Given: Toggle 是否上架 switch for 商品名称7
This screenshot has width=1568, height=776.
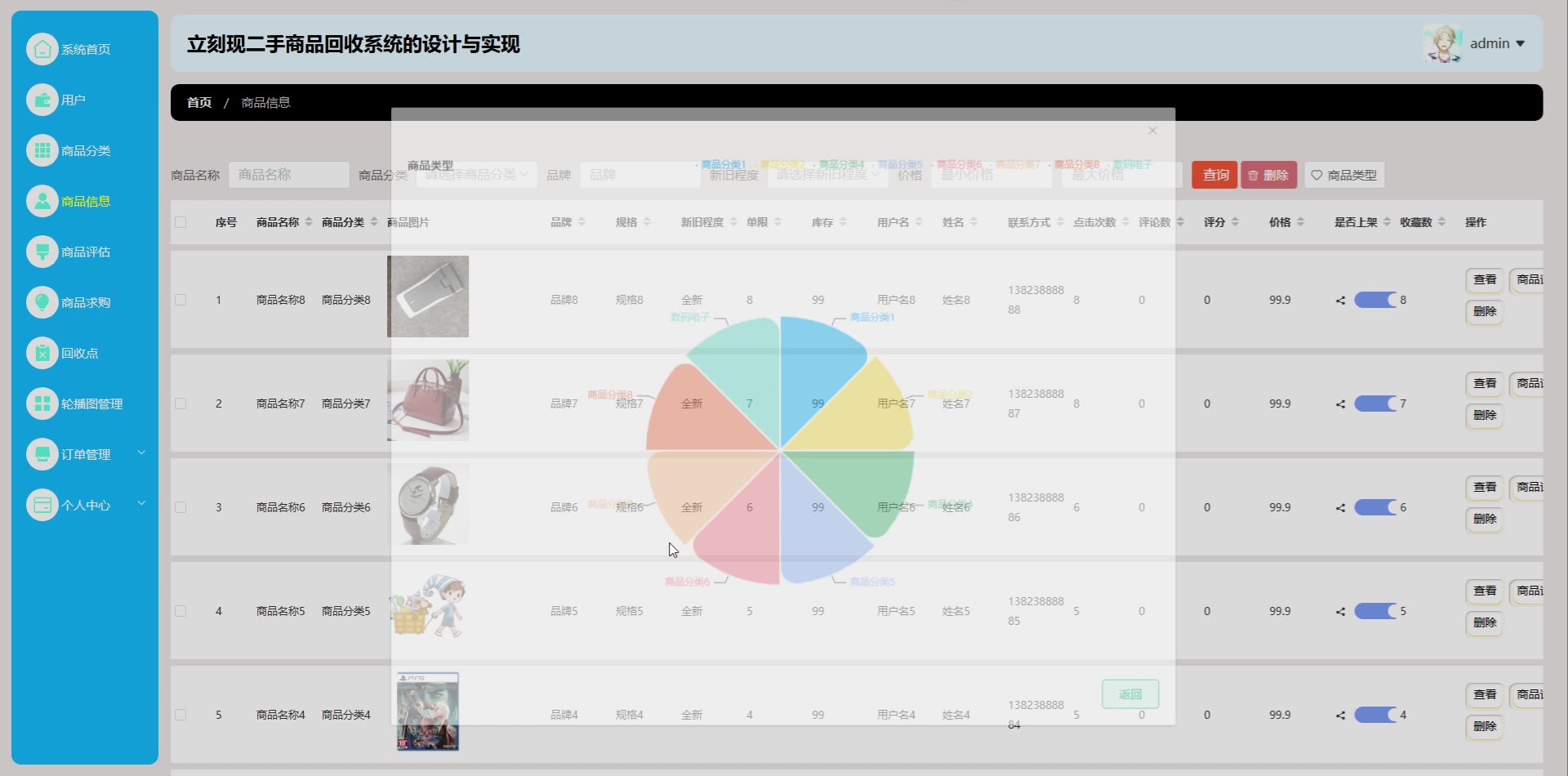Looking at the screenshot, I should tap(1375, 404).
